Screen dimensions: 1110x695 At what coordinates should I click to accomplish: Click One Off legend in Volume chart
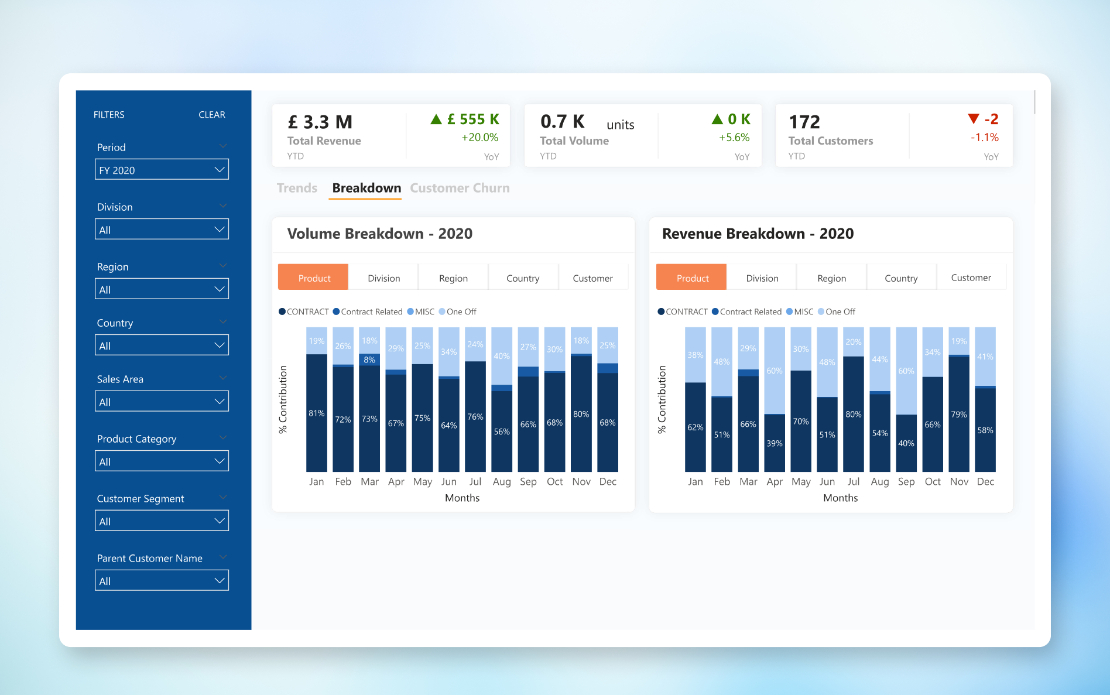[x=457, y=311]
